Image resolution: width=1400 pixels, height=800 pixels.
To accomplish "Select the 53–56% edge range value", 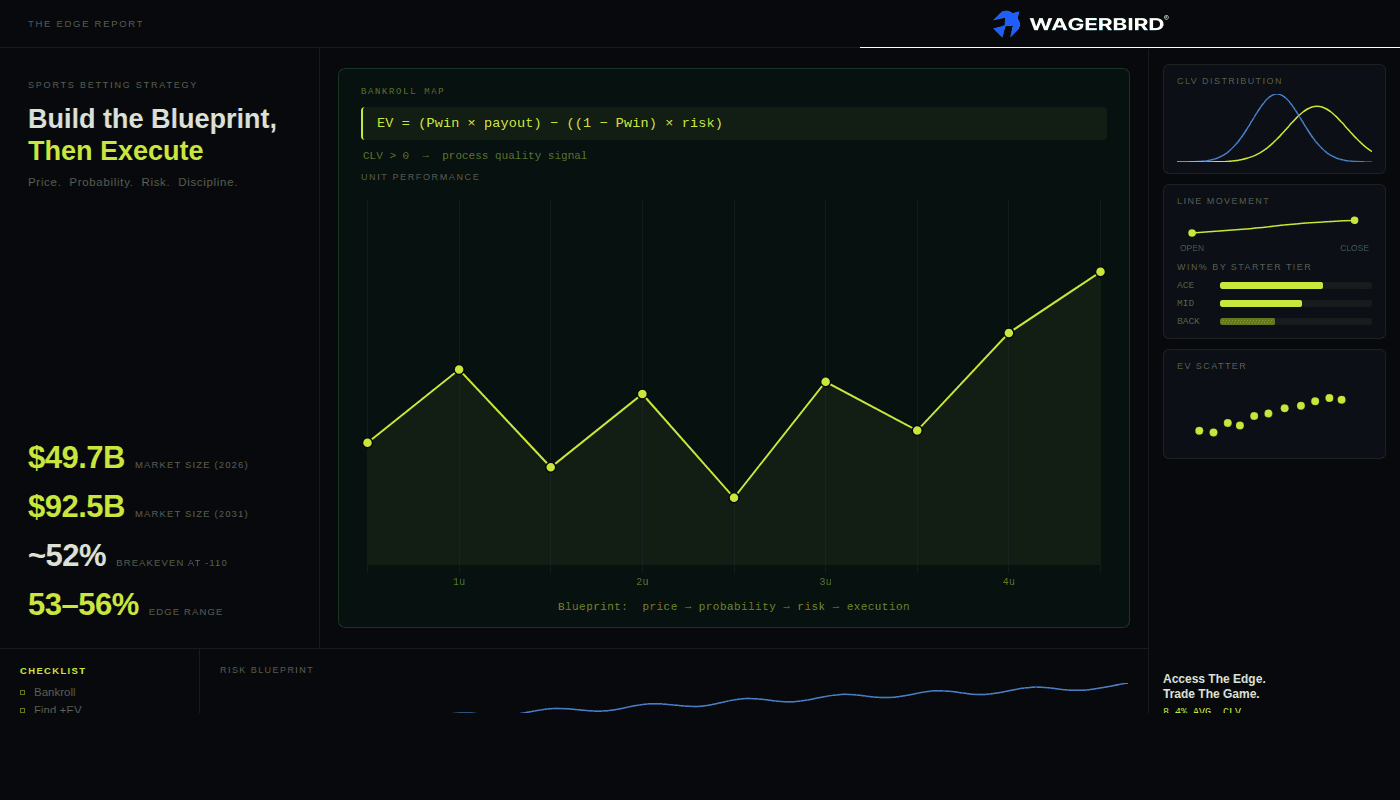I will 83,604.
